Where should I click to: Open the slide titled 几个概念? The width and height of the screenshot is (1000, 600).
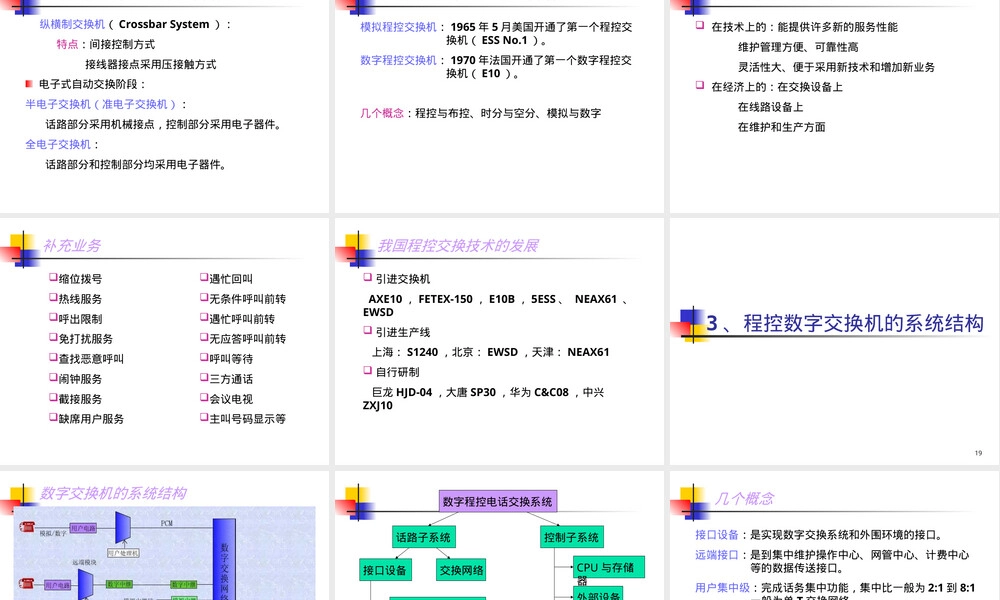(x=834, y=536)
